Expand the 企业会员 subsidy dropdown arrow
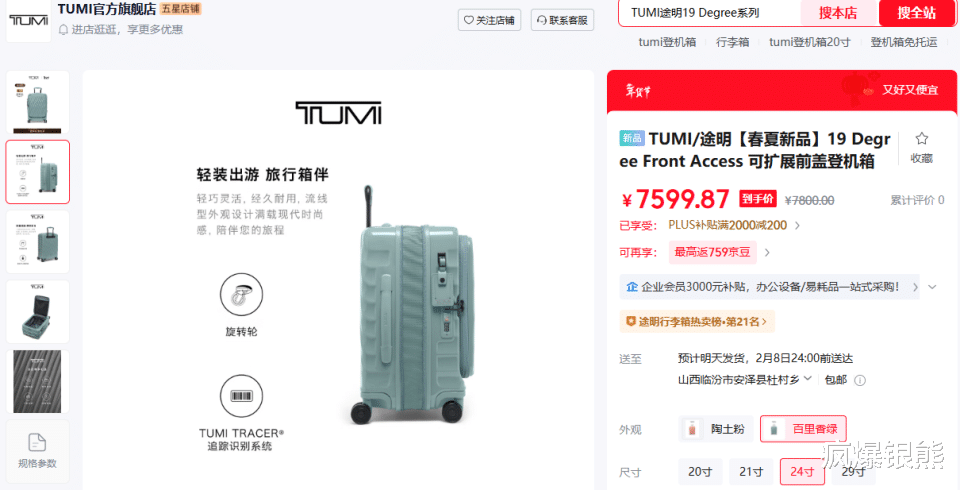This screenshot has height=490, width=960. point(932,287)
